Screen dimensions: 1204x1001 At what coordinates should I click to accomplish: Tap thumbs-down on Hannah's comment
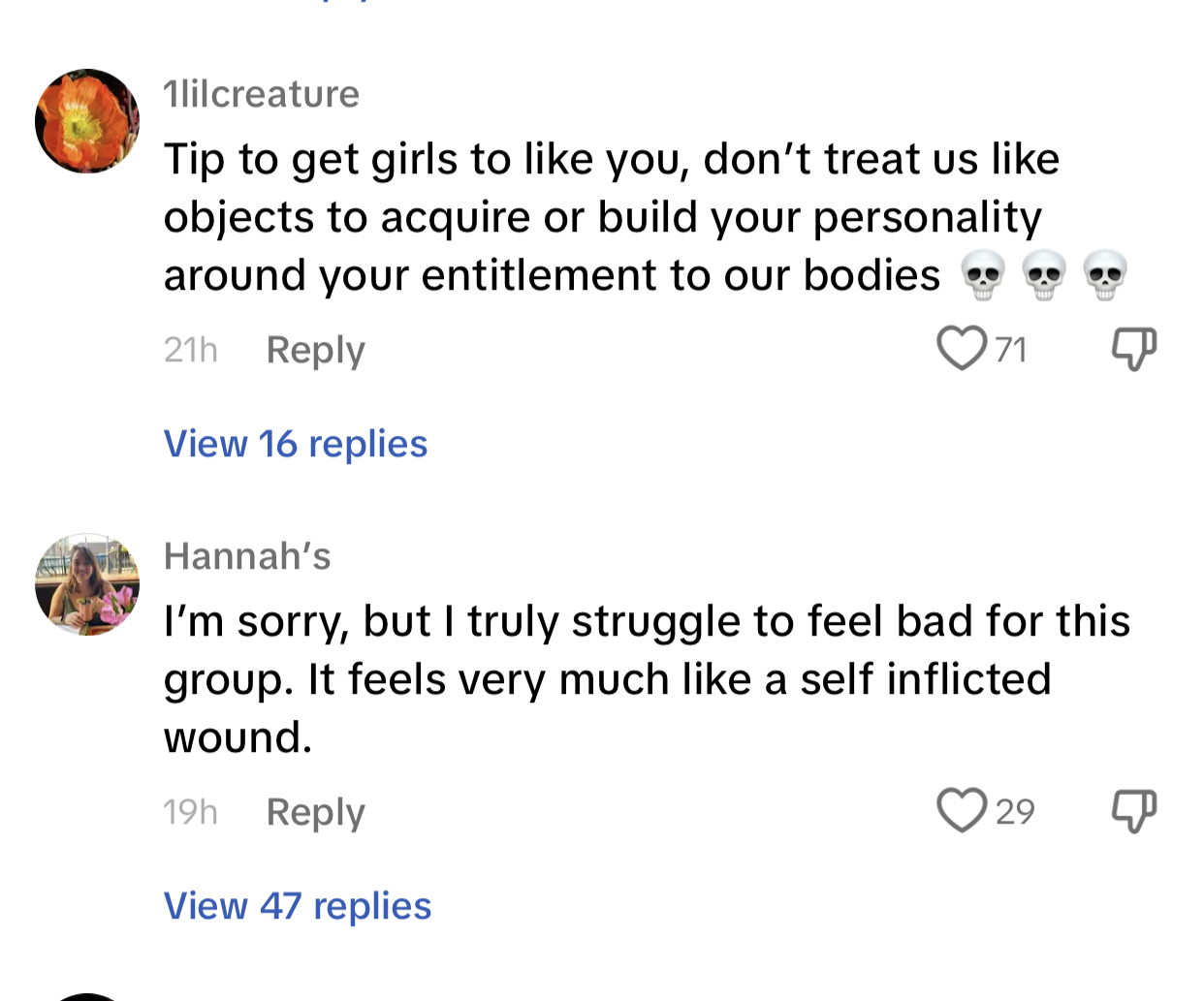tap(1133, 810)
